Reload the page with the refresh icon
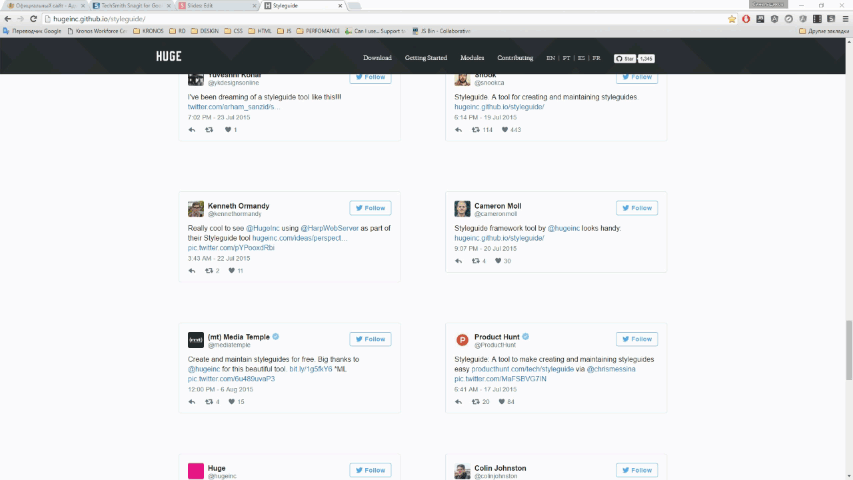Viewport: 853px width, 480px height. pyautogui.click(x=33, y=19)
